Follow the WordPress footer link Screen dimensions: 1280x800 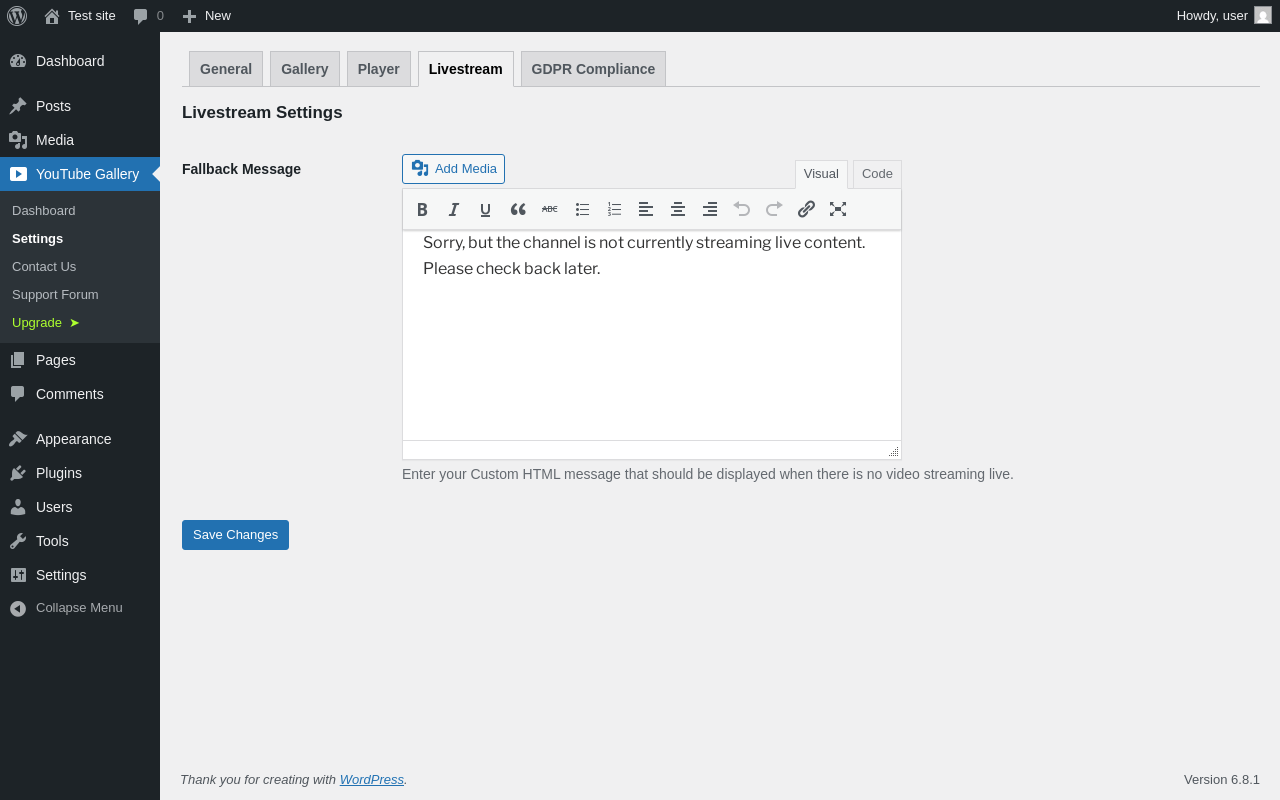(x=372, y=780)
